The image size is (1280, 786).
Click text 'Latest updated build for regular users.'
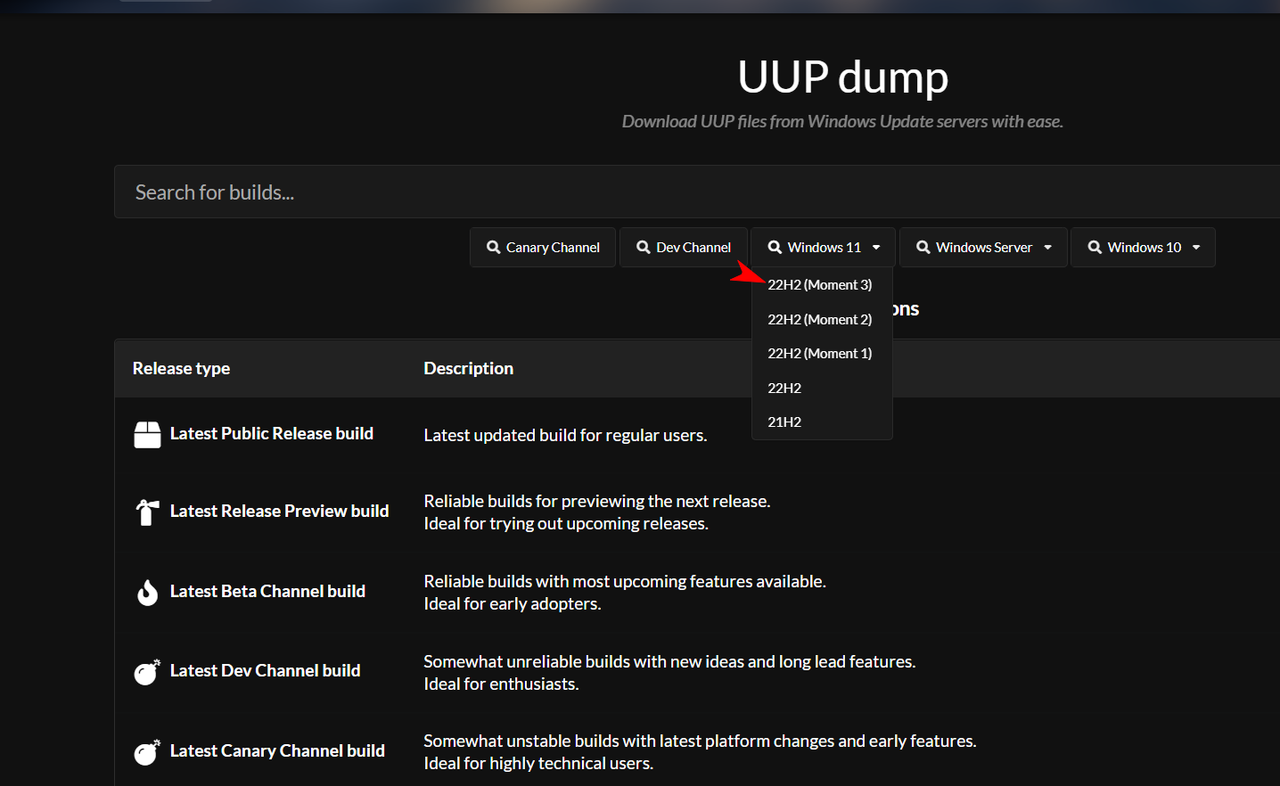(x=565, y=435)
